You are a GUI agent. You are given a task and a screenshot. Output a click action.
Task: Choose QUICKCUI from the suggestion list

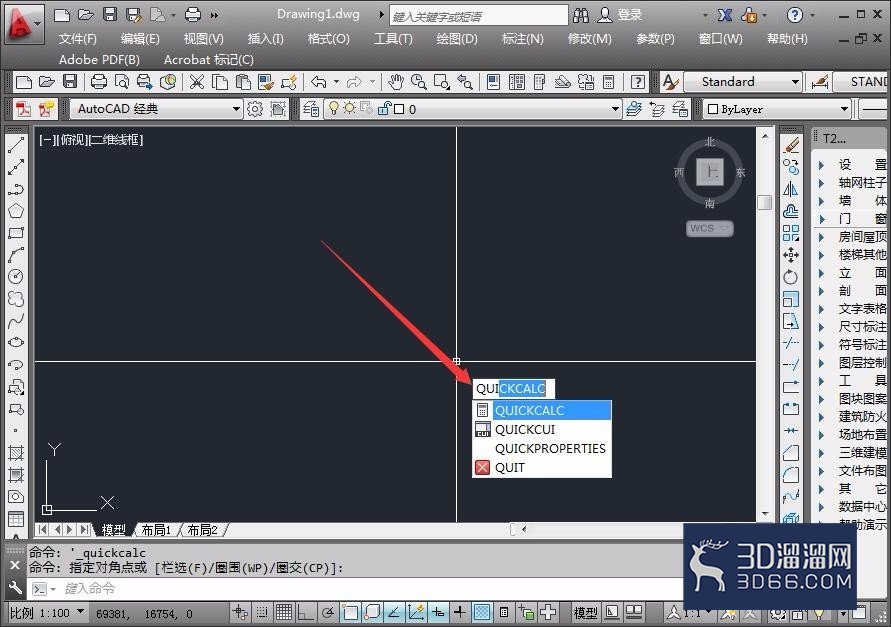[542, 429]
